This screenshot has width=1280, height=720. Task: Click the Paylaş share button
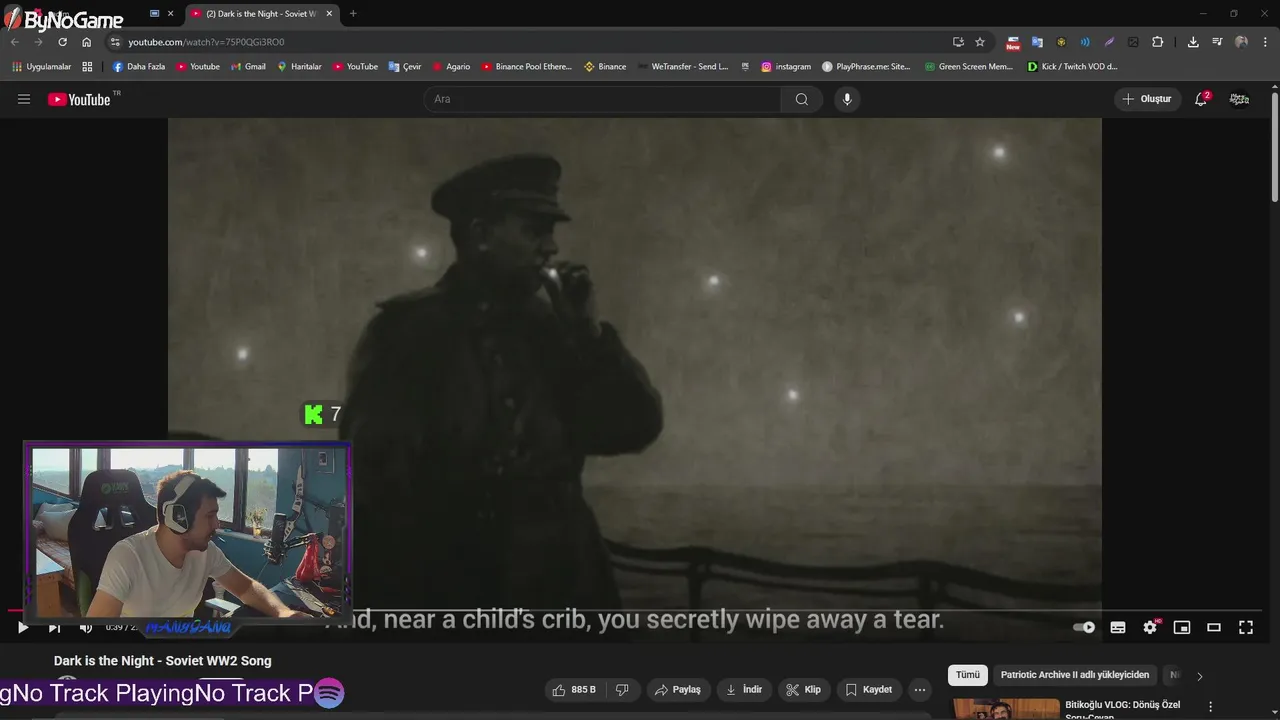(678, 690)
